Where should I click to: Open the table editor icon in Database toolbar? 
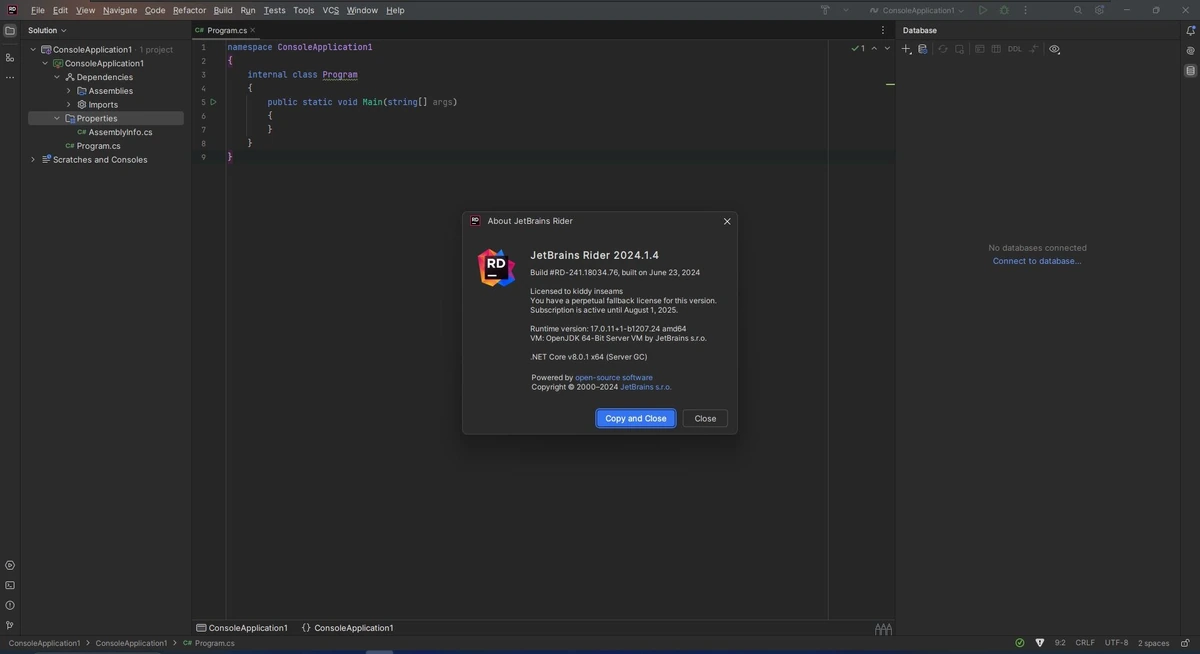[x=996, y=49]
